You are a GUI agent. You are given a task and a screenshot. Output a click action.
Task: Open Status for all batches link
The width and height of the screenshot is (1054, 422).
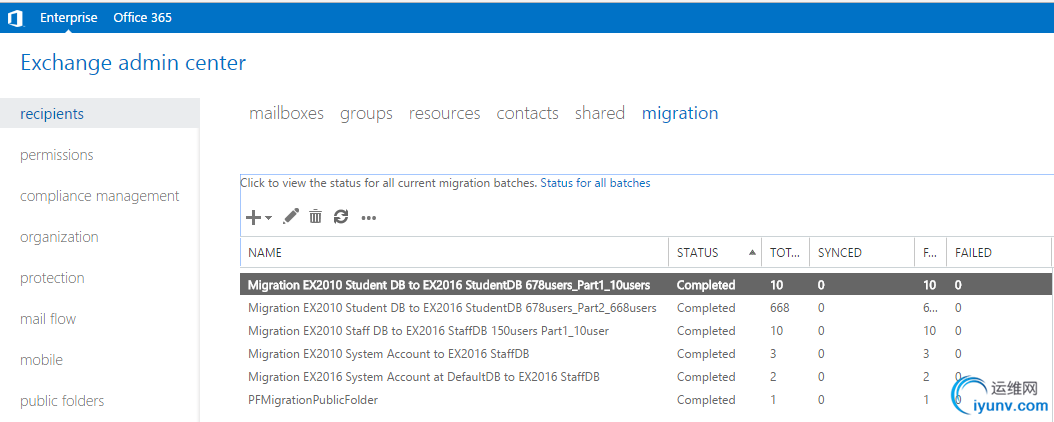pos(595,183)
